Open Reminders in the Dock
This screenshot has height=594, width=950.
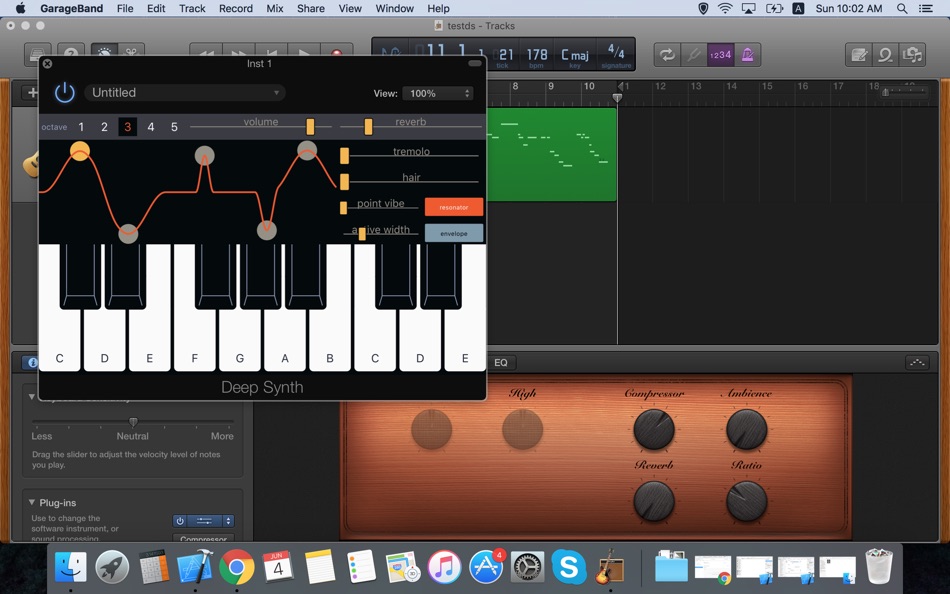361,567
